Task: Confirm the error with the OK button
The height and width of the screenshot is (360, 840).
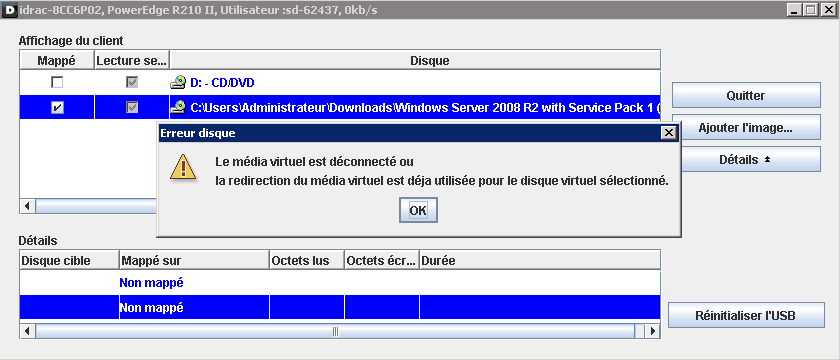Action: tap(418, 210)
